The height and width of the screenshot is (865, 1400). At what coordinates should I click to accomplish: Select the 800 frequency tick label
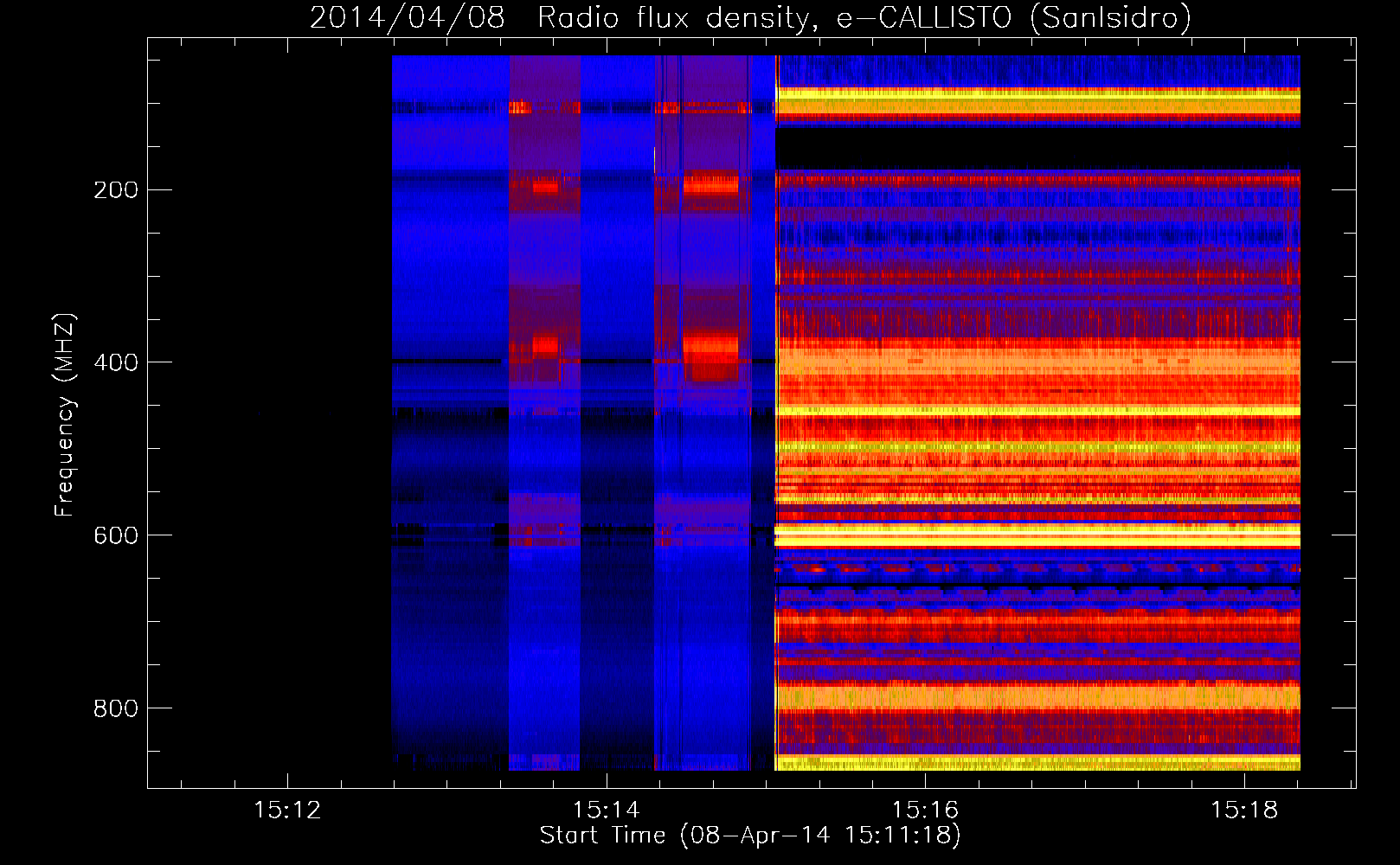coord(116,708)
